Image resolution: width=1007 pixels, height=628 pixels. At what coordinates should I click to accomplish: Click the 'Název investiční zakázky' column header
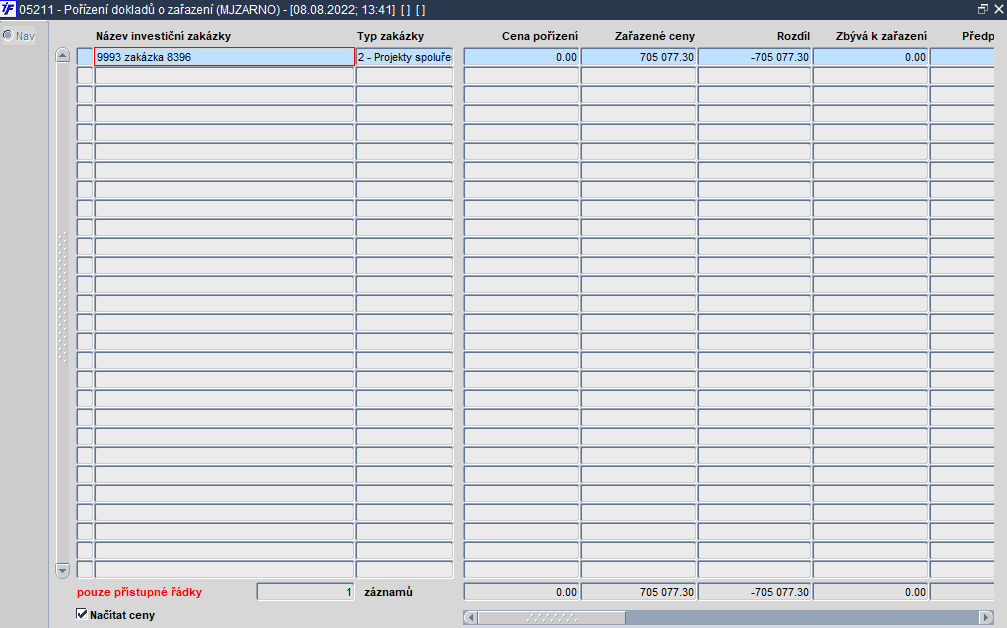(x=163, y=36)
